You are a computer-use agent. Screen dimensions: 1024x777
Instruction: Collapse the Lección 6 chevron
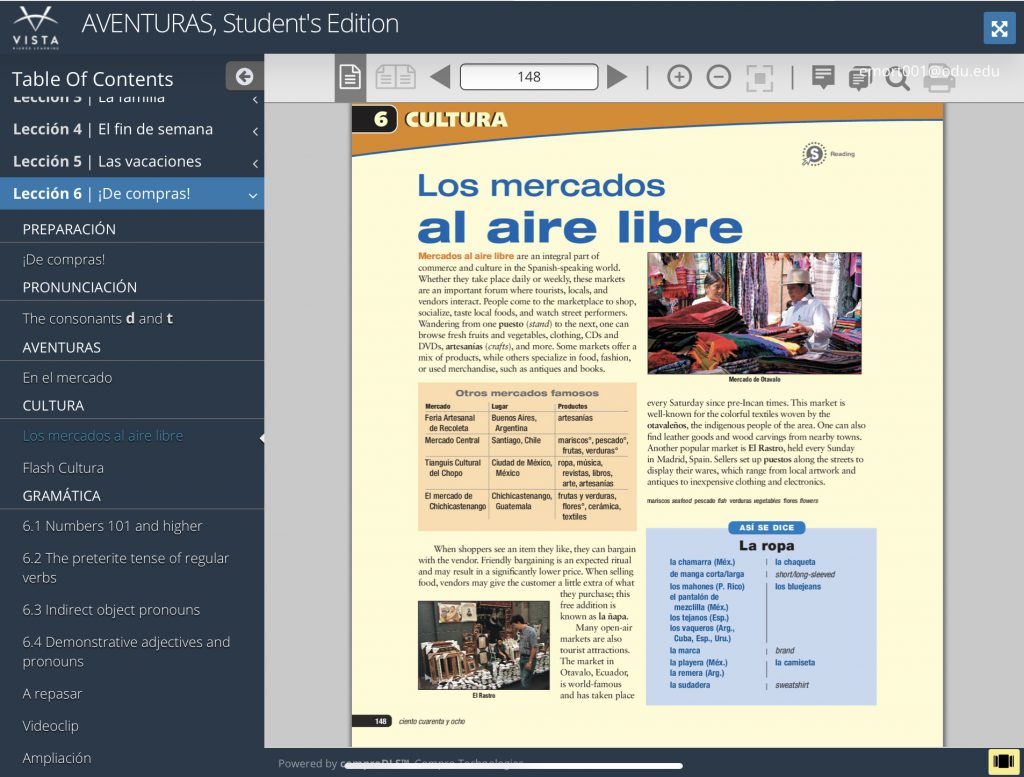[x=253, y=195]
